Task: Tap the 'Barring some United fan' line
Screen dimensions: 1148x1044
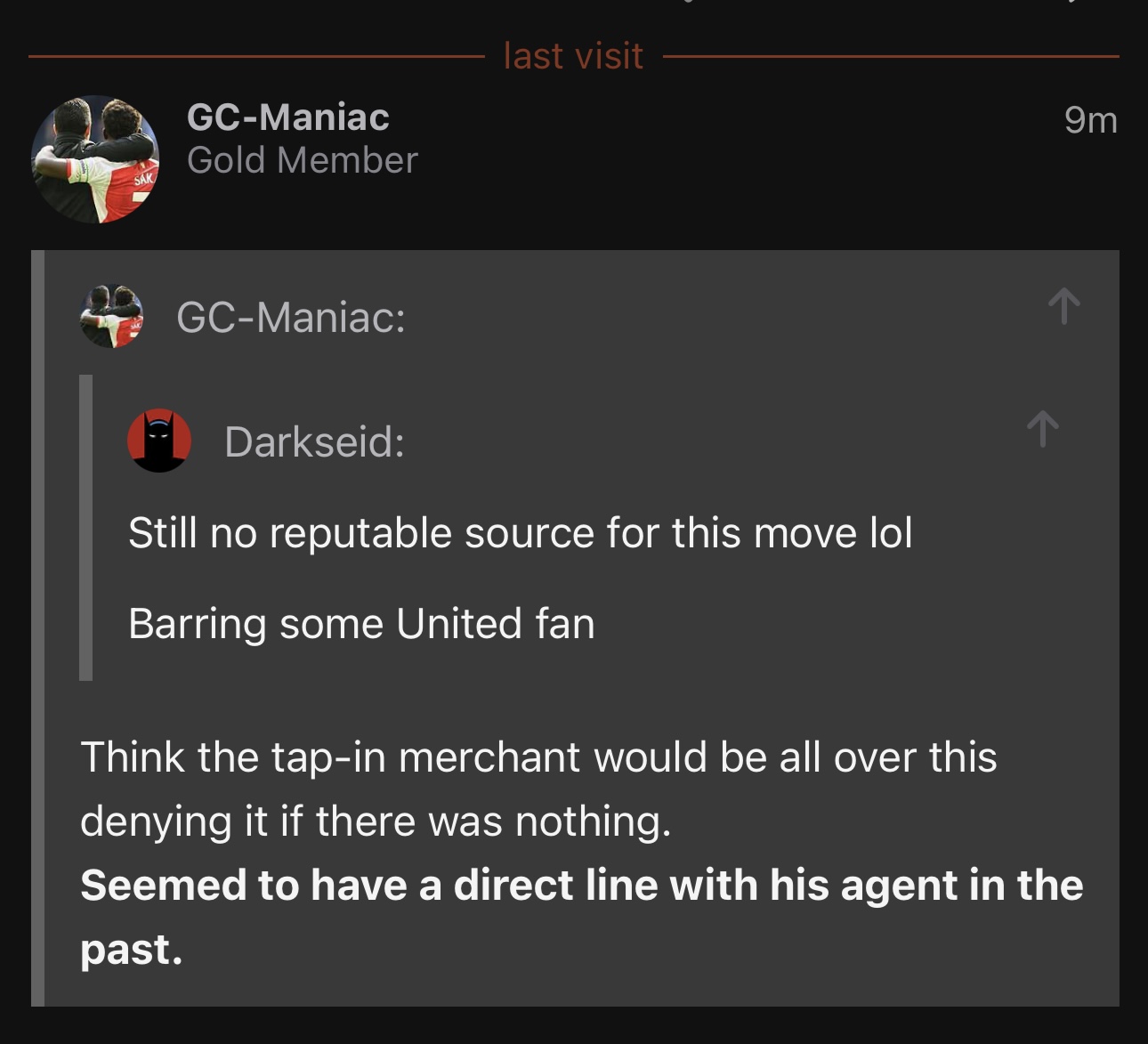Action: tap(361, 623)
